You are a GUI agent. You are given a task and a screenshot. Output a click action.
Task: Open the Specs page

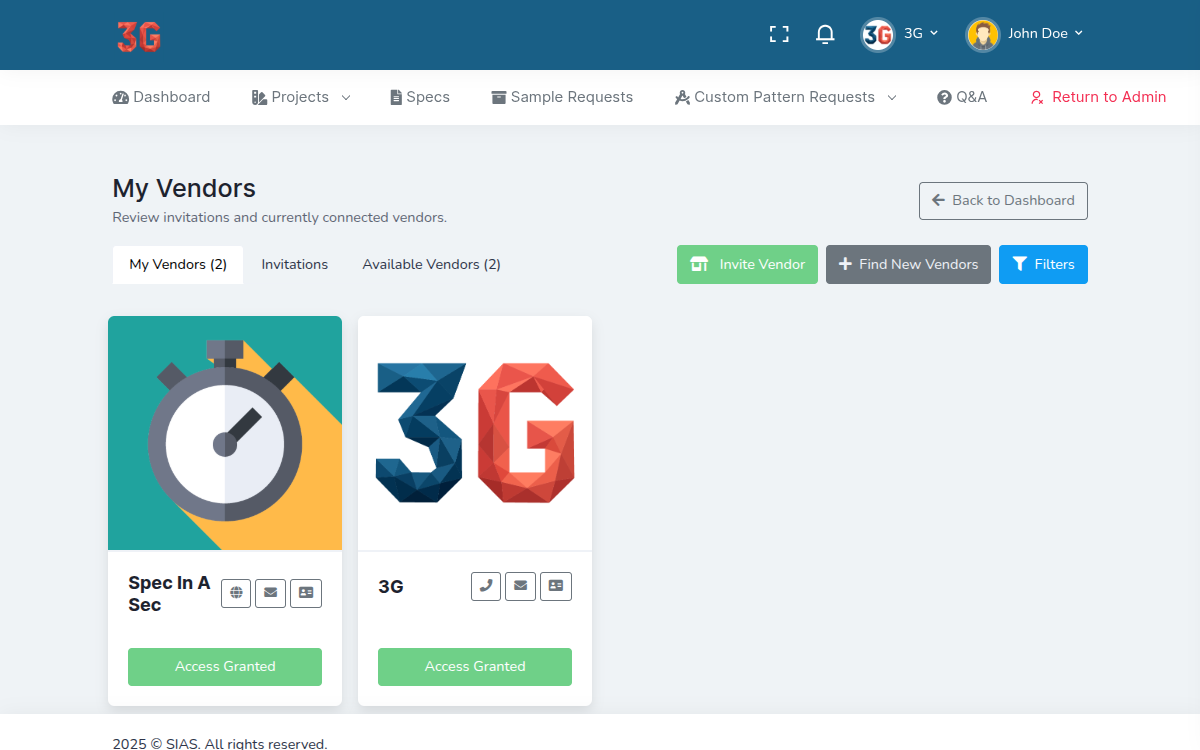click(x=420, y=97)
